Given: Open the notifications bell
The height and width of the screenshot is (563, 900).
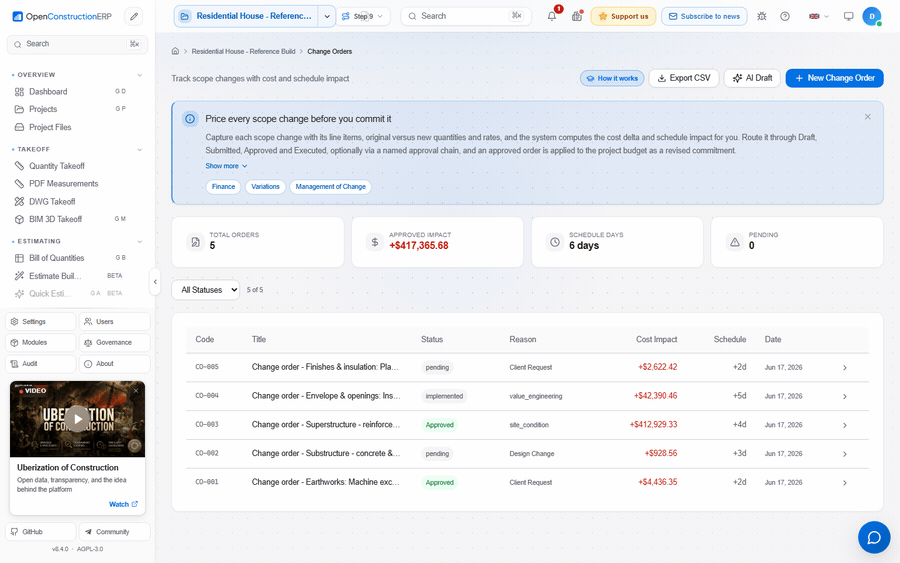Looking at the screenshot, I should [x=552, y=16].
